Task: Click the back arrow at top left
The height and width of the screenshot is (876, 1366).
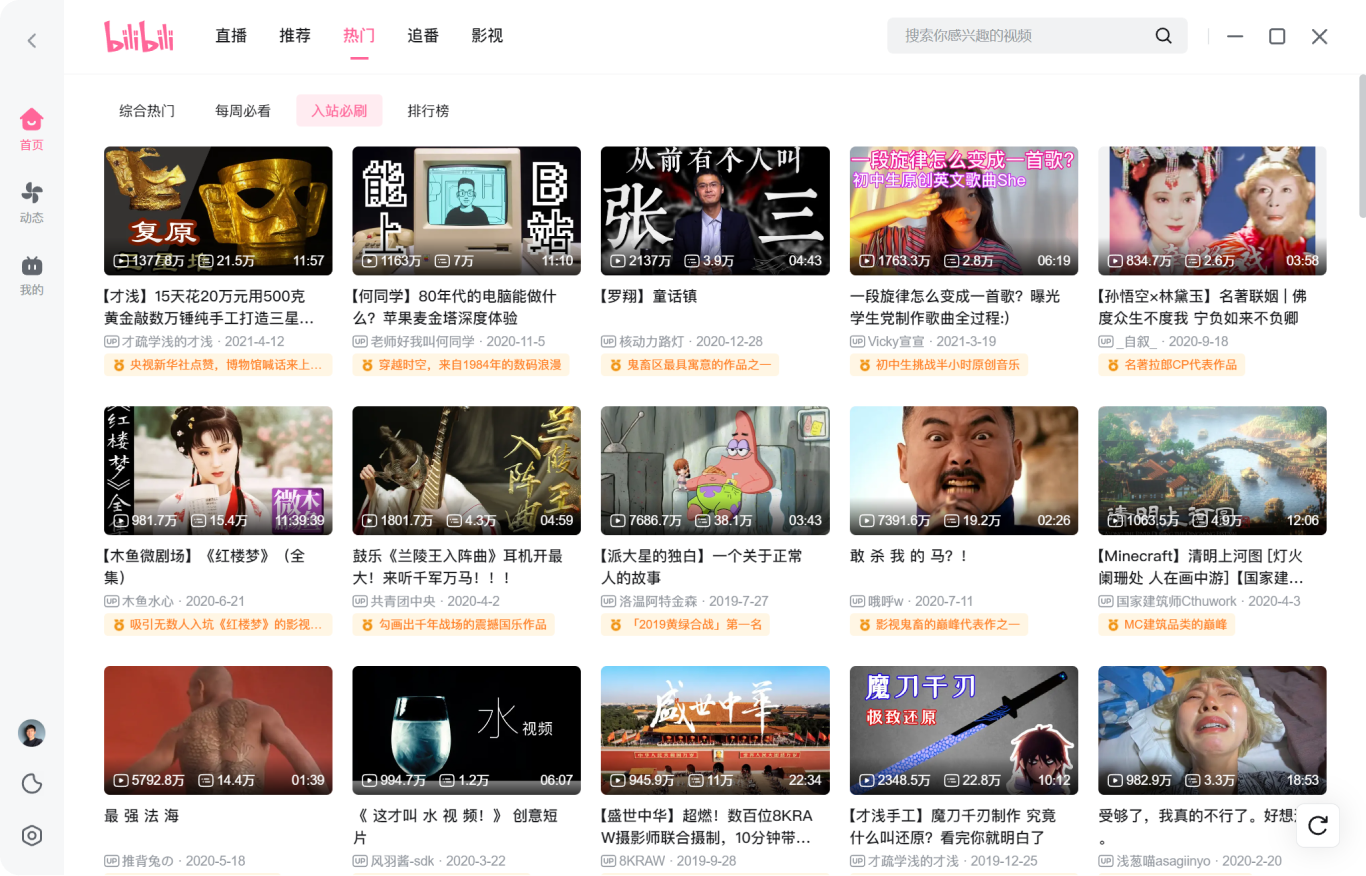Action: [31, 40]
